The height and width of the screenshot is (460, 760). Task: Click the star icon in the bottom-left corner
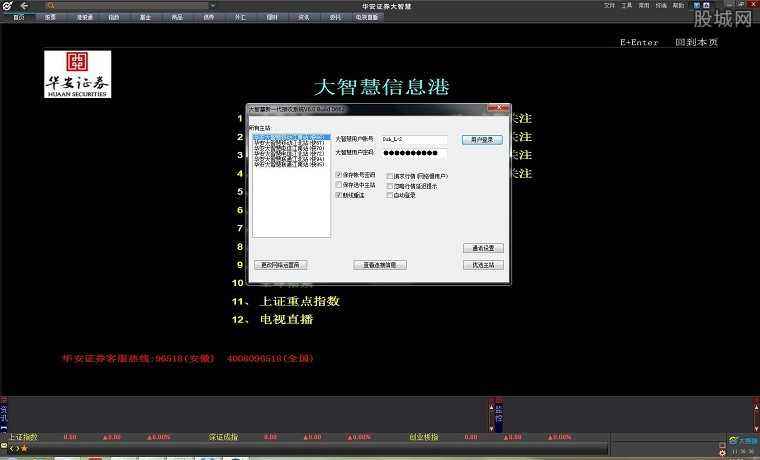tap(24, 449)
